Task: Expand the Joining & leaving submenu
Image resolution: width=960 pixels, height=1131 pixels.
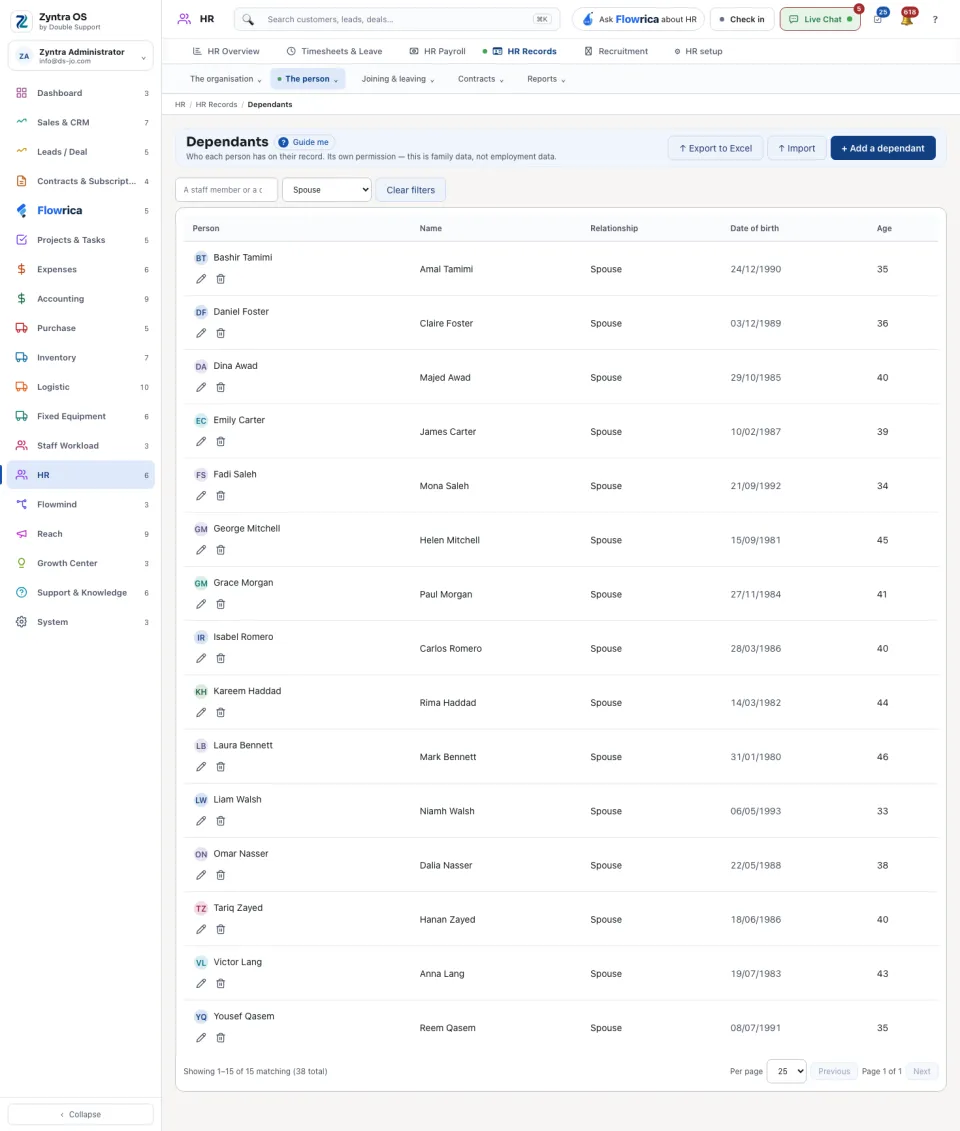Action: pyautogui.click(x=397, y=79)
